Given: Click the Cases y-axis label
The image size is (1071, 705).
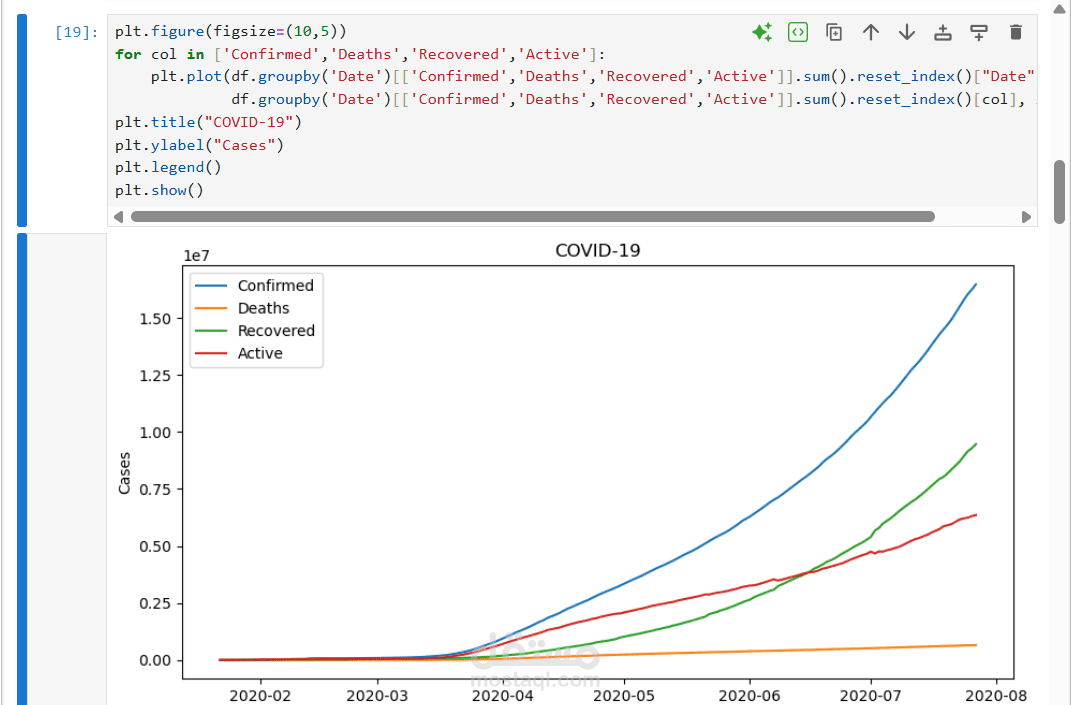Looking at the screenshot, I should [x=124, y=473].
